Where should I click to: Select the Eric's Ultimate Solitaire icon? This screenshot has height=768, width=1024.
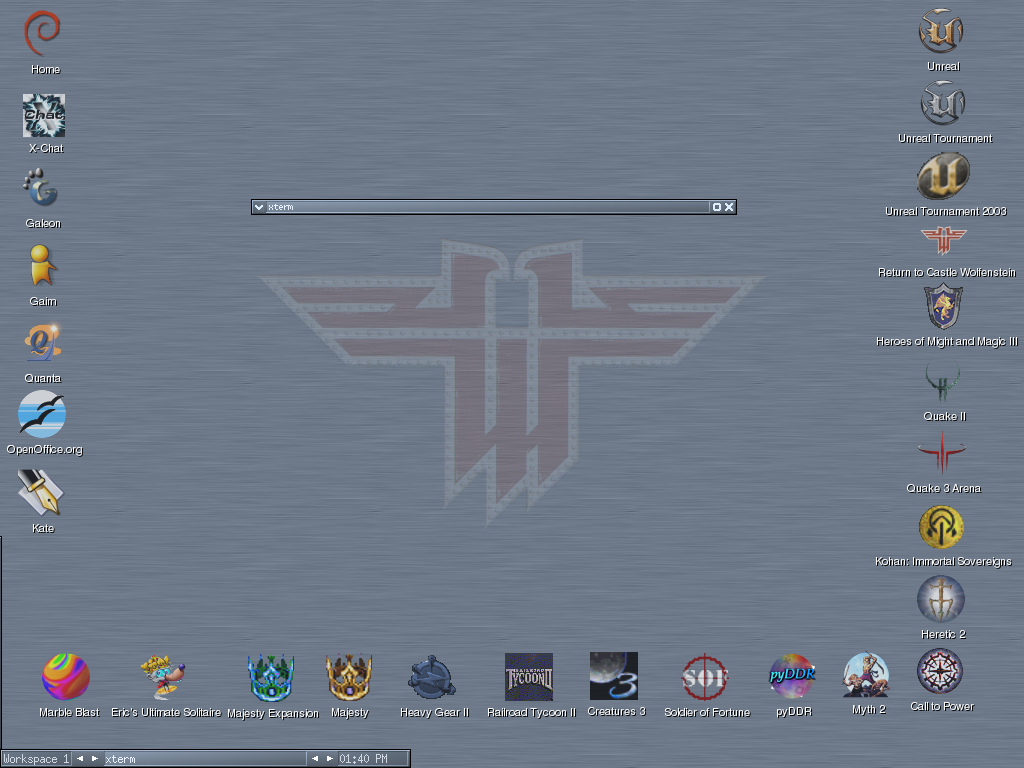[163, 677]
